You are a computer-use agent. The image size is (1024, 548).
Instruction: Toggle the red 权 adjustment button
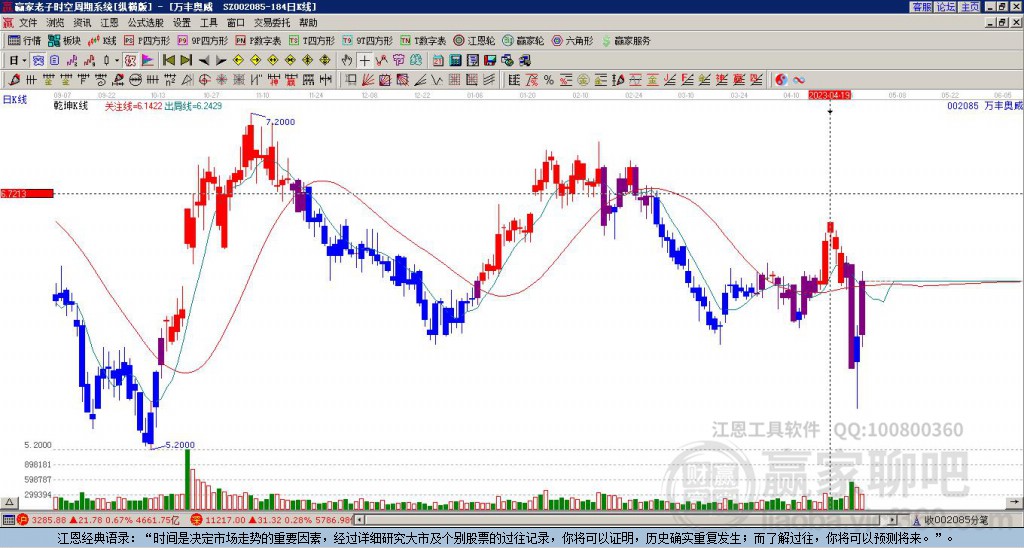coord(131,61)
